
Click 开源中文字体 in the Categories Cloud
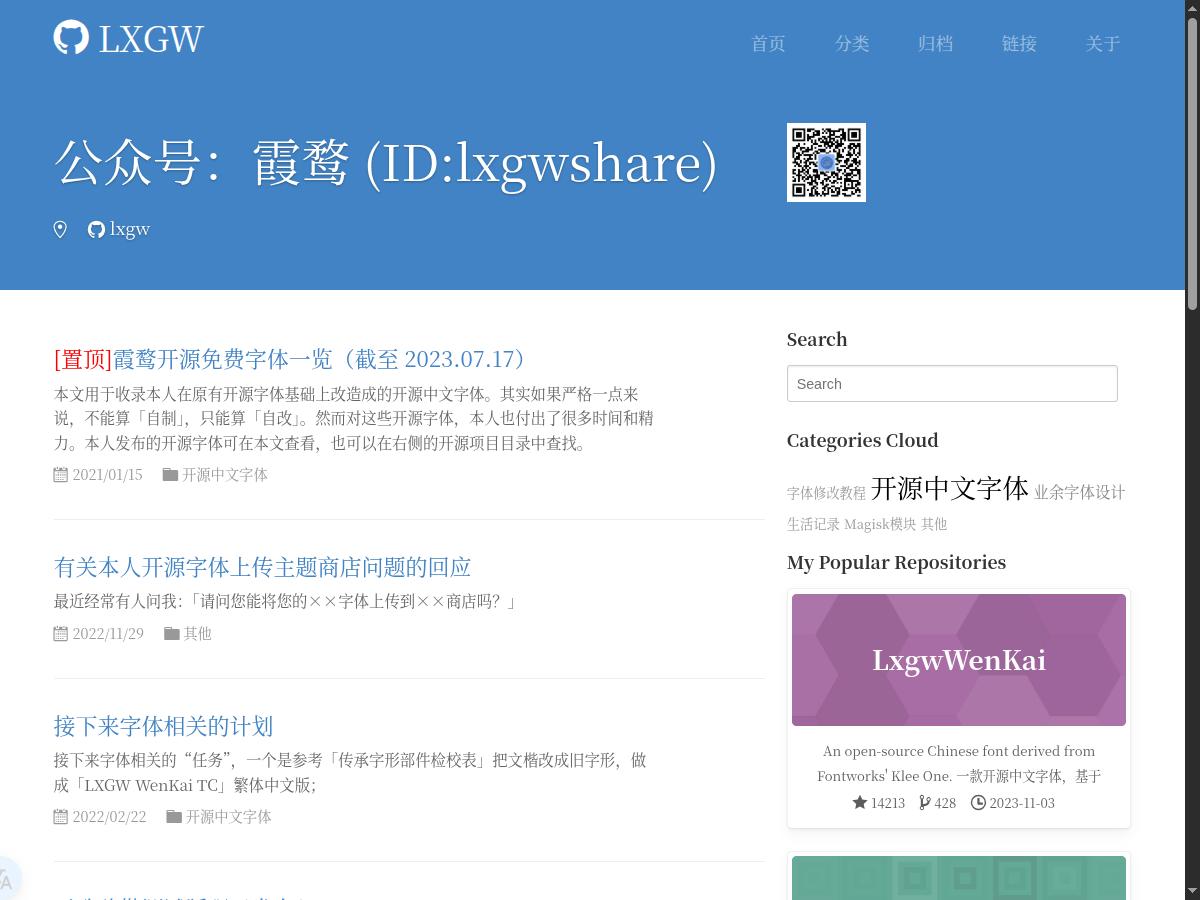pos(948,489)
